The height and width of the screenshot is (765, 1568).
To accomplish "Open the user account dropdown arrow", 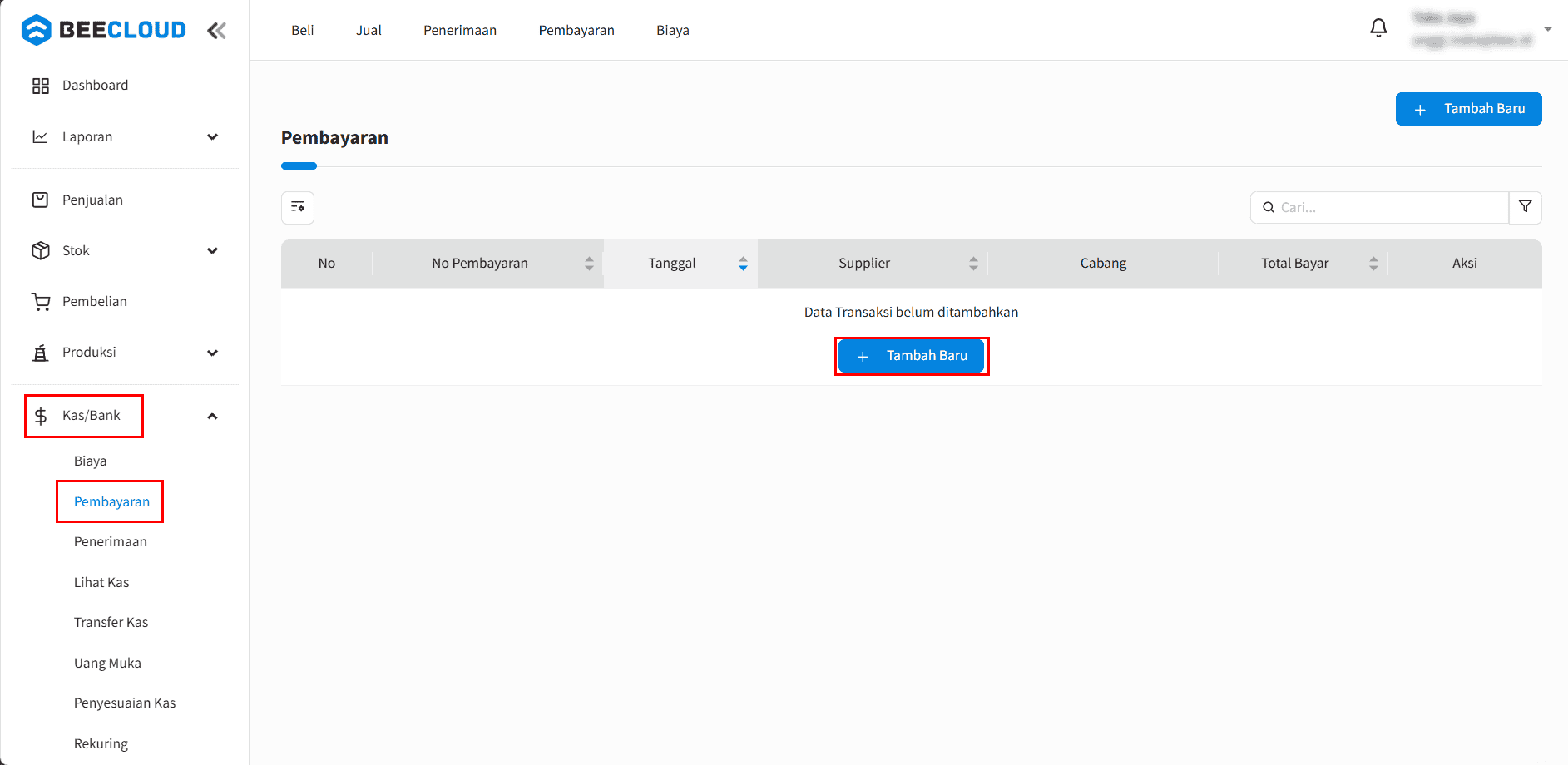I will pos(1548,29).
